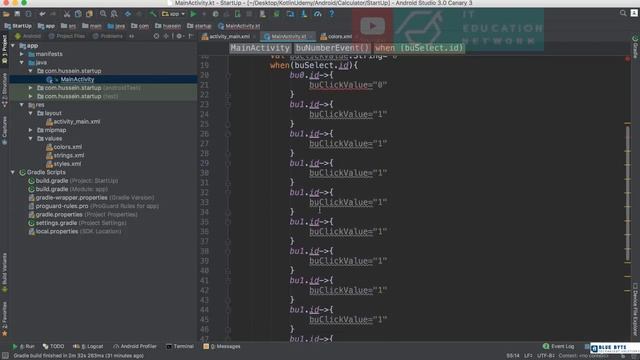Click the Find magnifier icon
Viewport: 640px width, 360px height.
[x=103, y=14]
